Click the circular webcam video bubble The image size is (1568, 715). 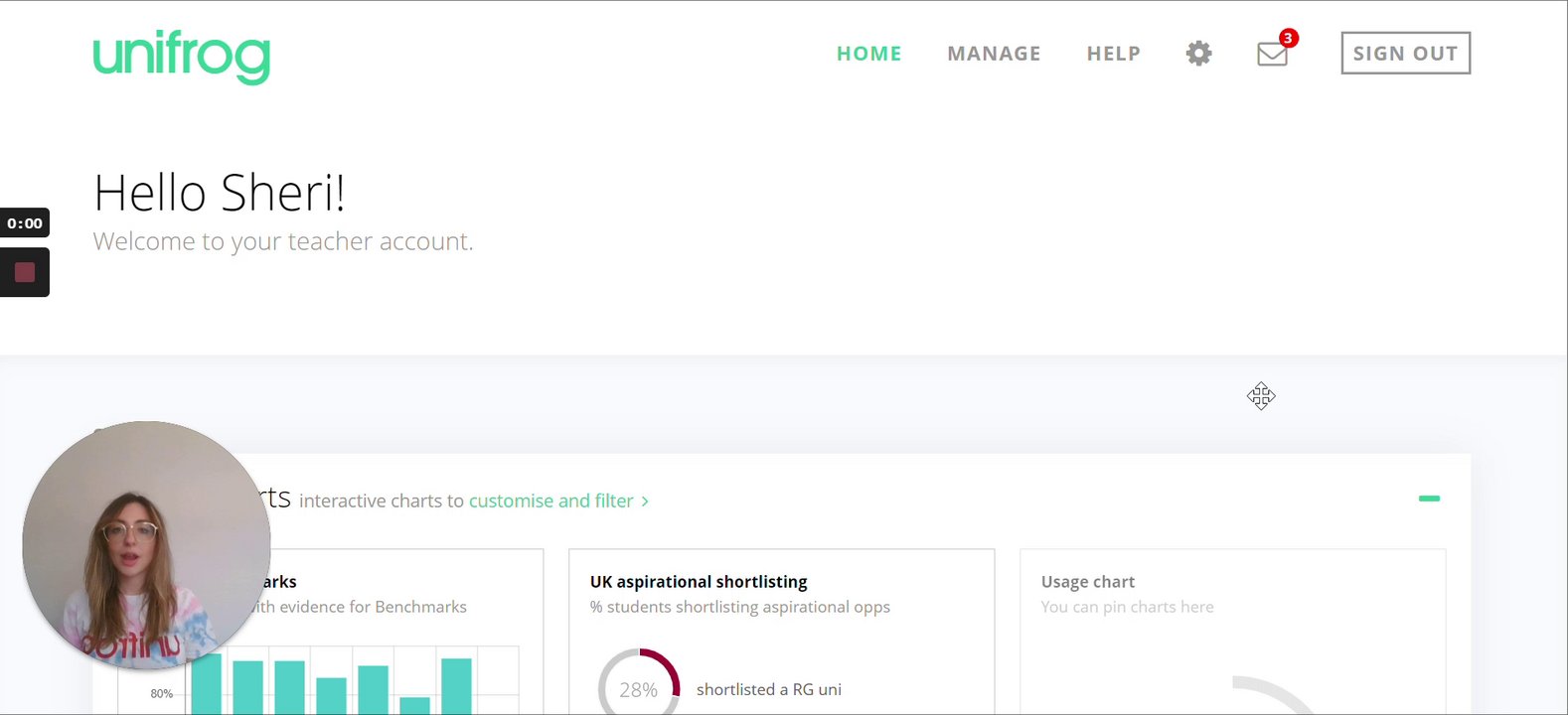pyautogui.click(x=146, y=544)
